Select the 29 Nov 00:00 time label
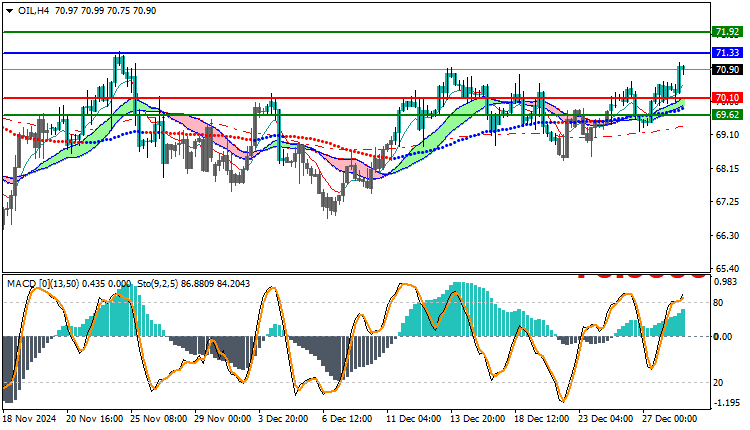Screen dimensions: 750x430 (223, 419)
